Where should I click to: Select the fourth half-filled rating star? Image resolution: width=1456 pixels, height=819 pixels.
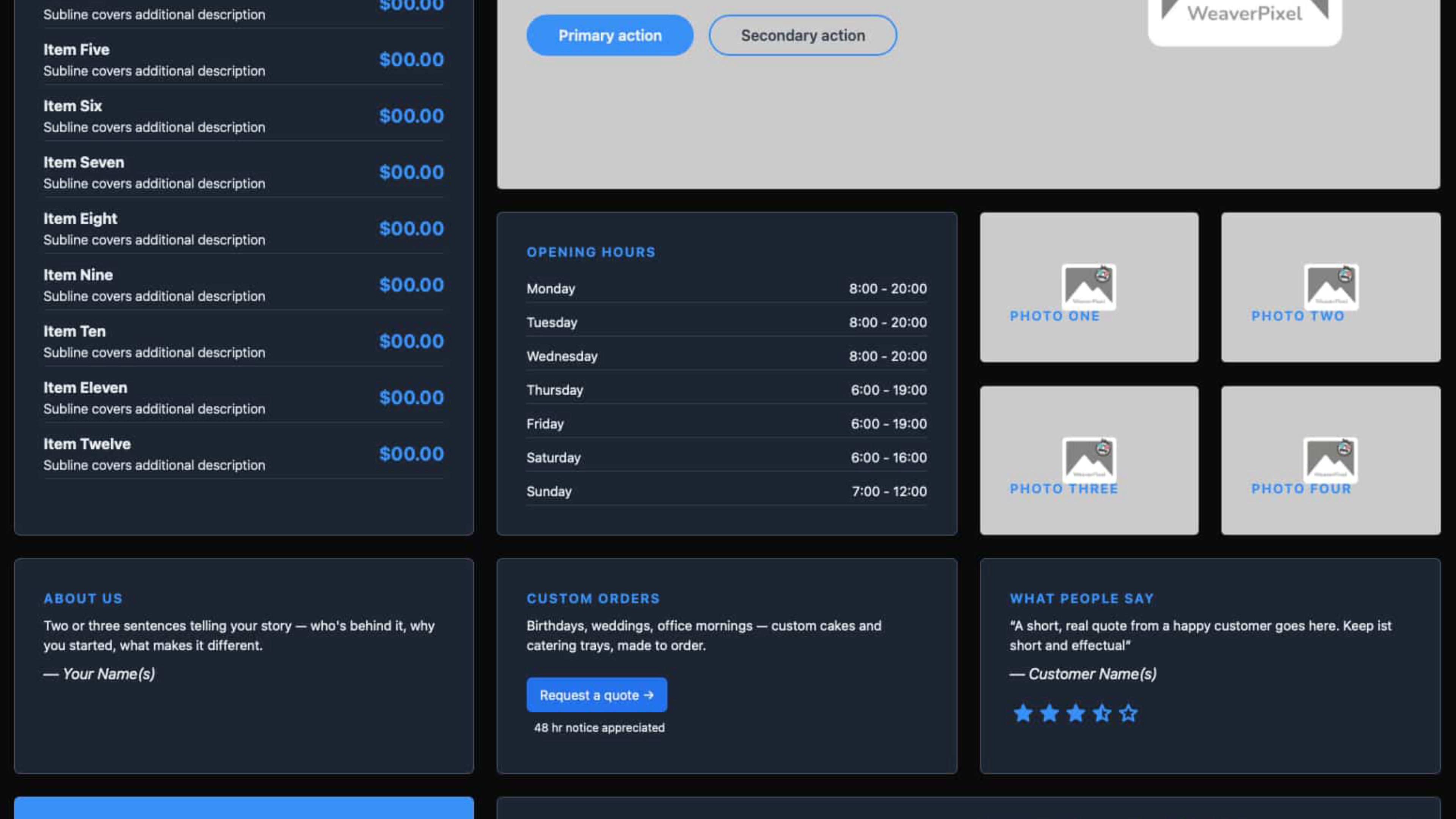click(1101, 713)
